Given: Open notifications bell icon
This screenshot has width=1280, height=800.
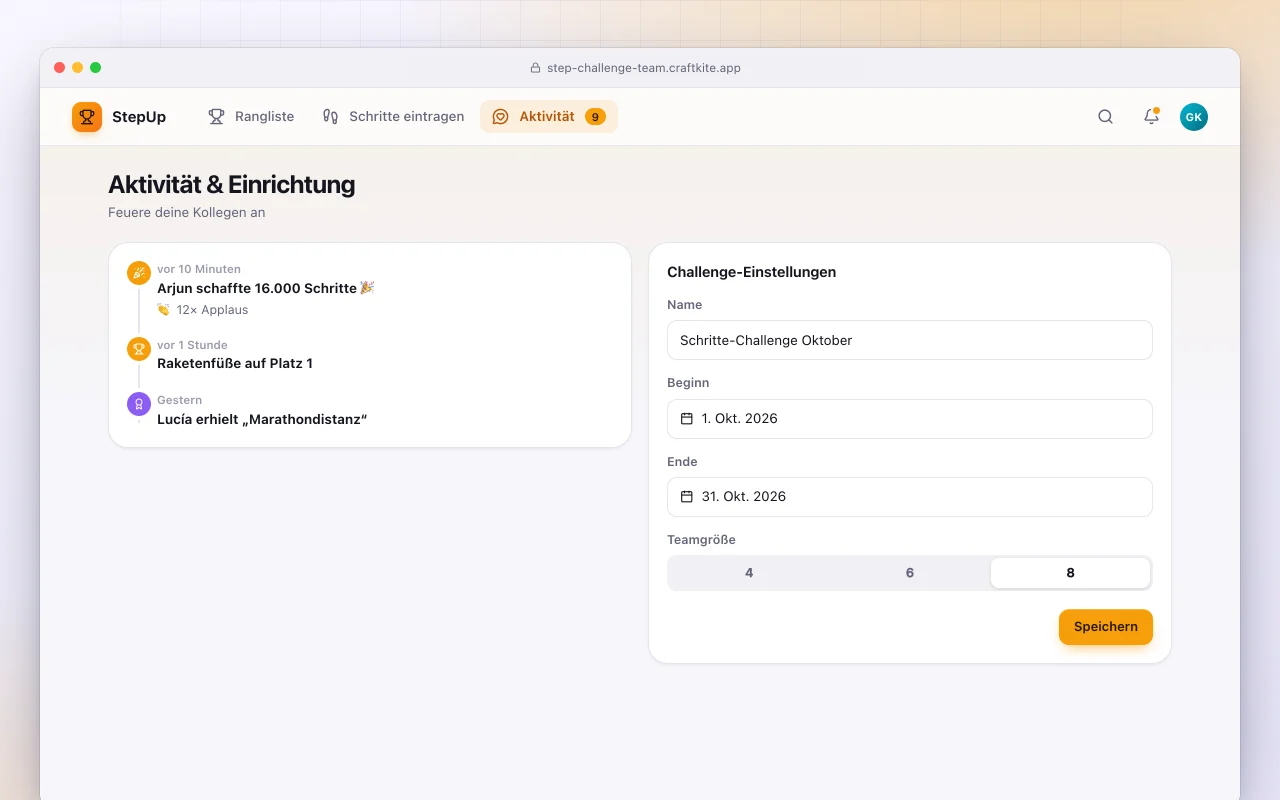Looking at the screenshot, I should (1151, 117).
